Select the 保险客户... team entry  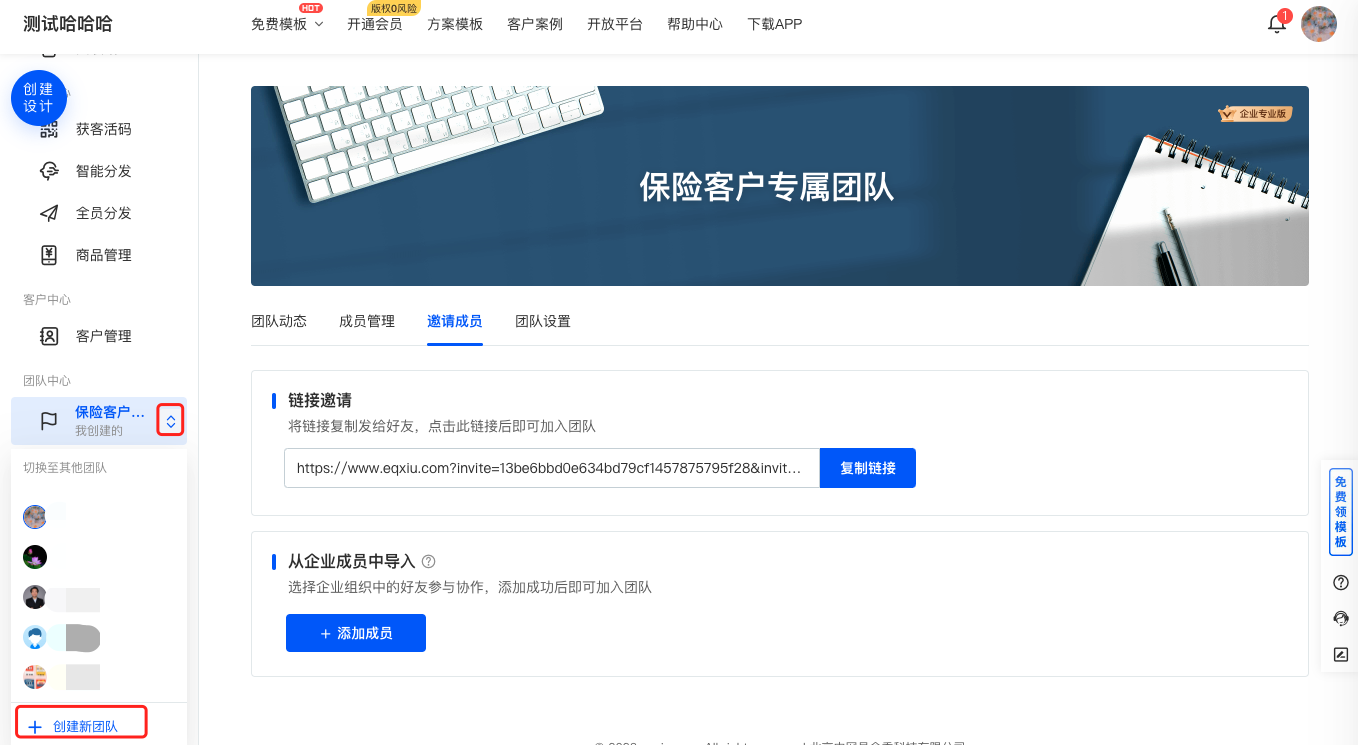click(x=99, y=421)
